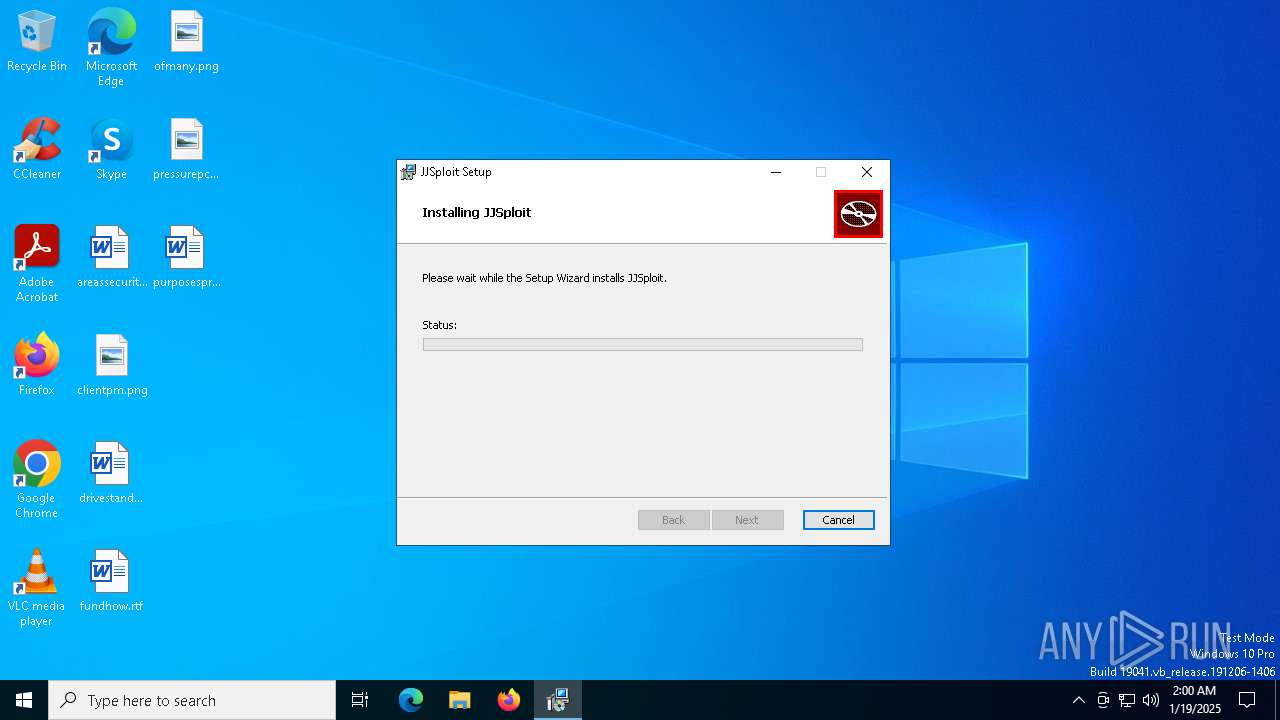Viewport: 1280px width, 720px height.
Task: Select the fundhow.rtf document icon
Action: 111,581
